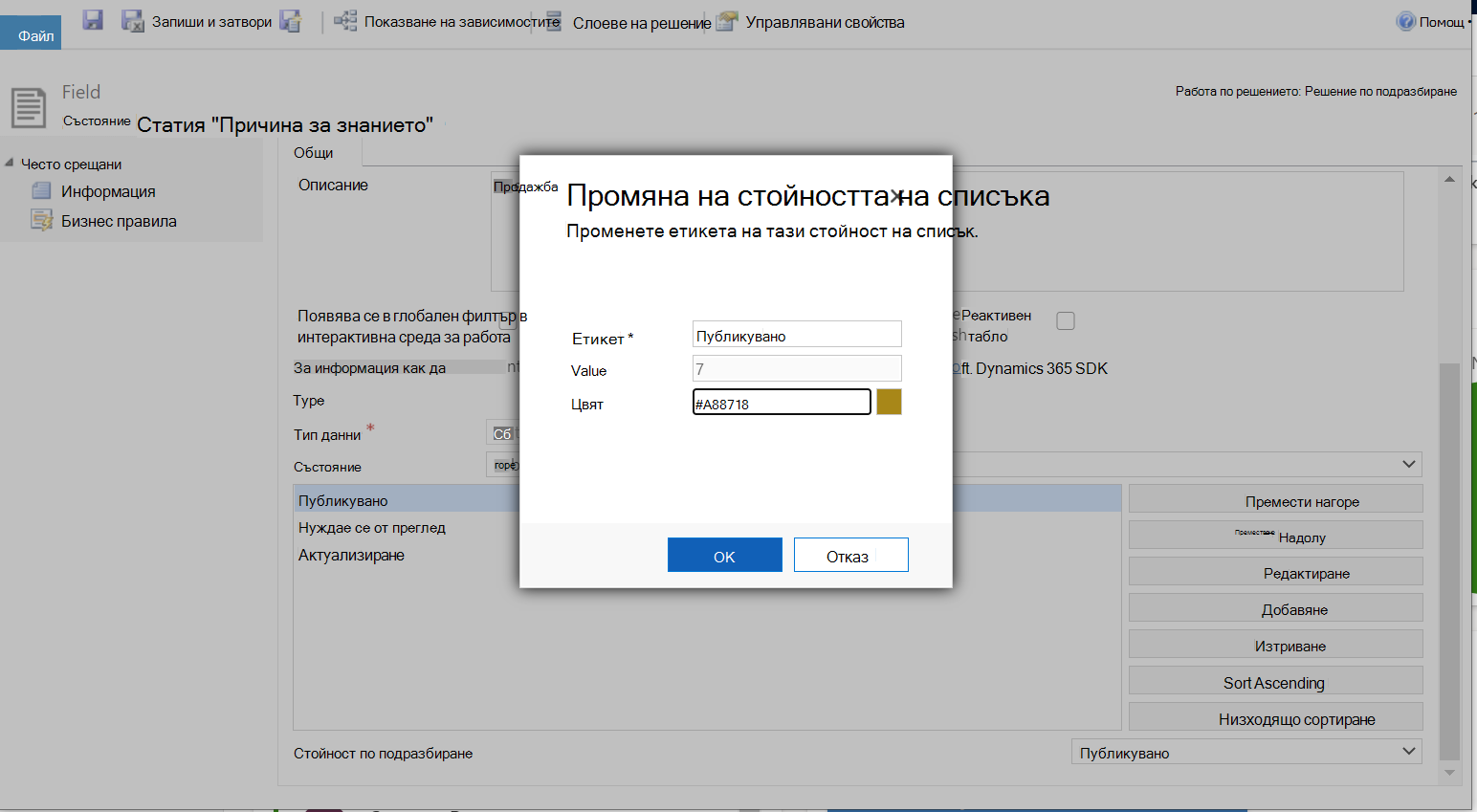The height and width of the screenshot is (812, 1477).
Task: Click the Редактиране button
Action: (x=1275, y=571)
